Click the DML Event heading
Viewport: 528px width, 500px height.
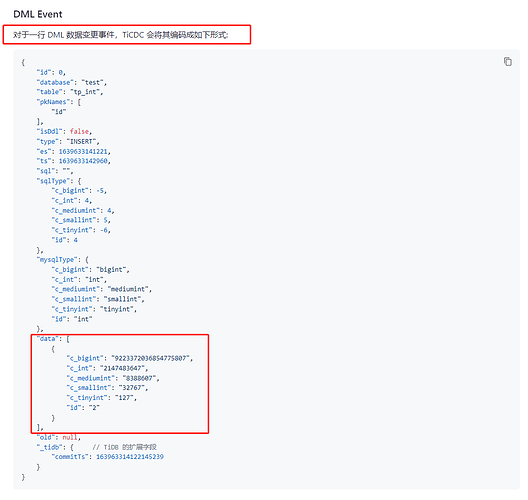(x=38, y=14)
